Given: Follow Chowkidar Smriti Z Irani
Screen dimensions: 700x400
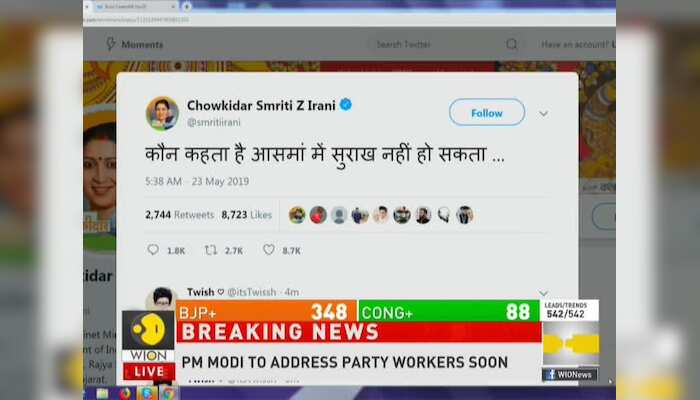Looking at the screenshot, I should [x=487, y=112].
